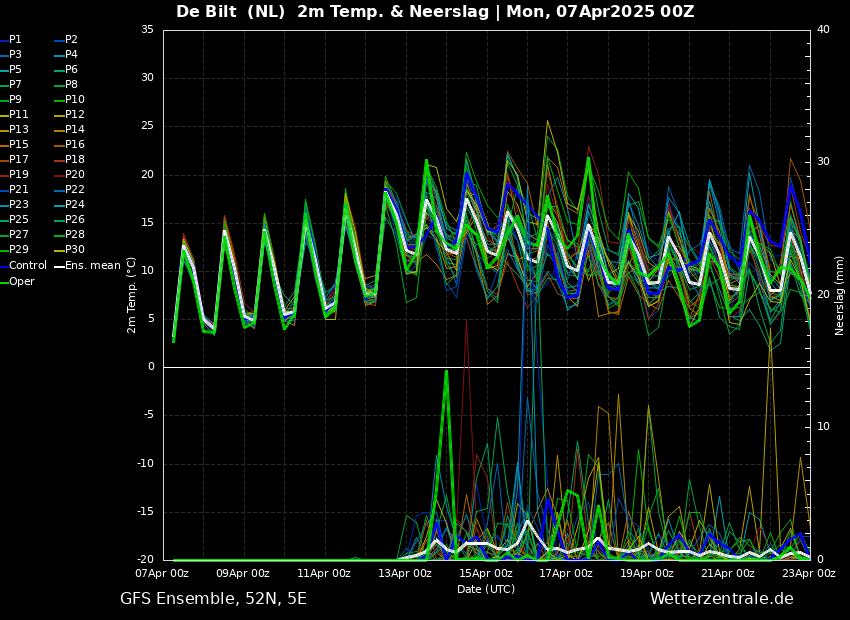This screenshot has width=850, height=620.
Task: Click the P30 legend entry
Action: pyautogui.click(x=69, y=249)
